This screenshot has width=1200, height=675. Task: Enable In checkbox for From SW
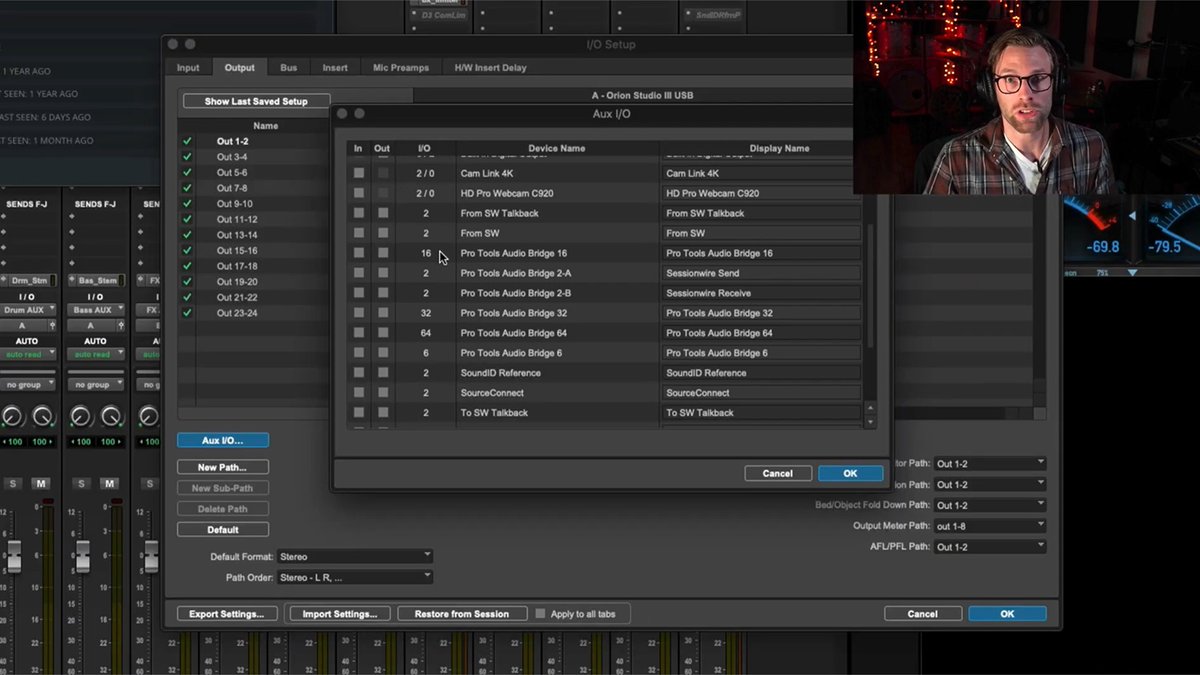click(x=359, y=233)
